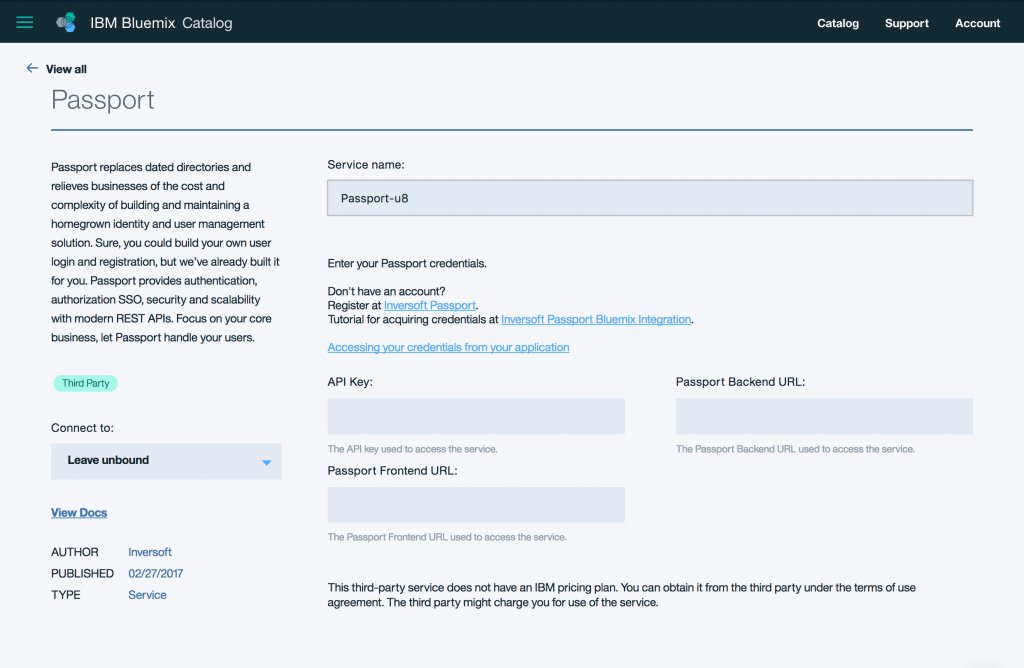Click the published date 02/27/2017
The image size is (1024, 668).
point(155,573)
